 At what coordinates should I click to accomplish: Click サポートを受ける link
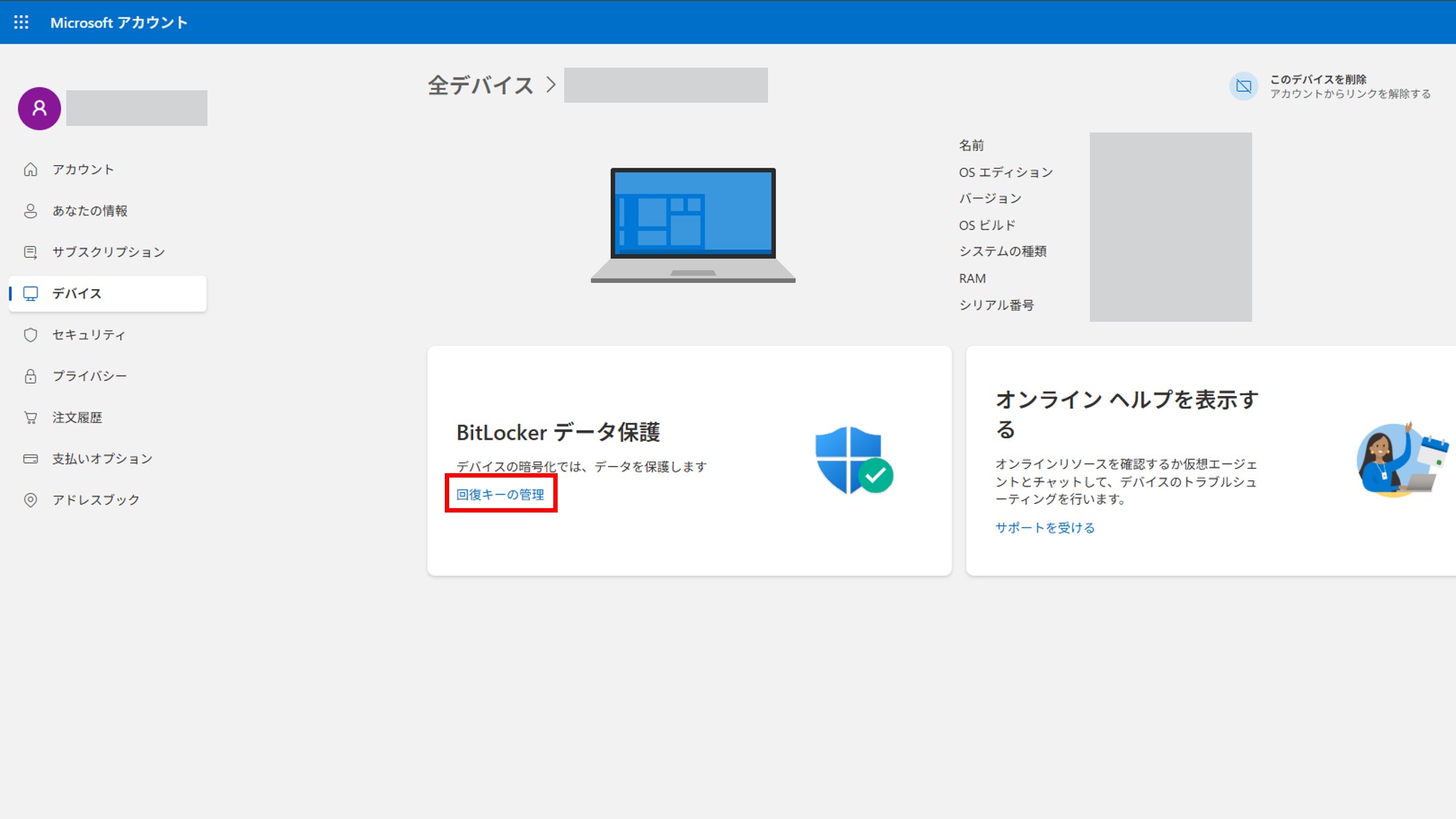pos(1045,528)
